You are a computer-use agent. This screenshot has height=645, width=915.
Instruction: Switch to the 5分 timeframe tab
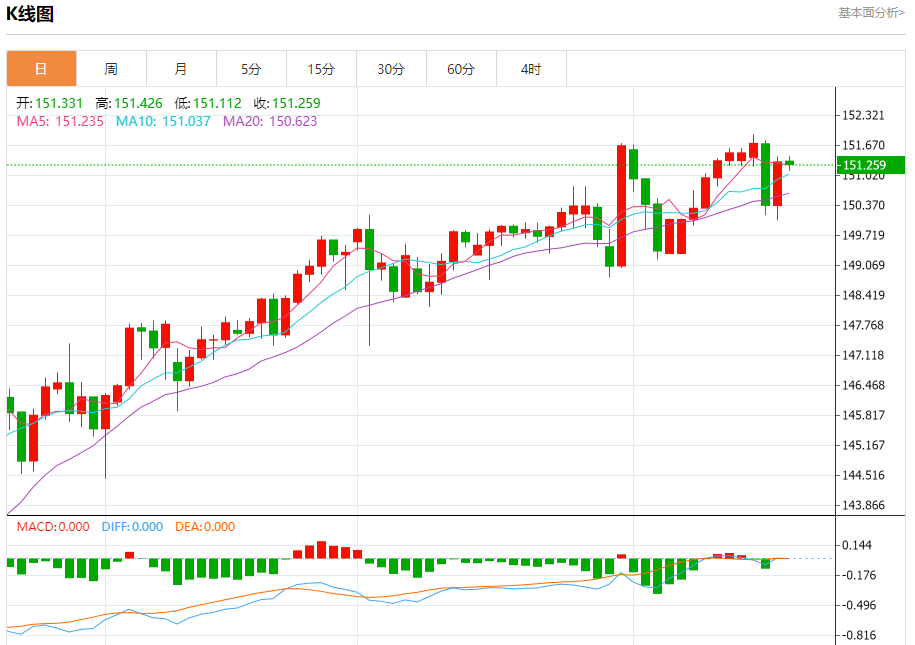(x=251, y=69)
